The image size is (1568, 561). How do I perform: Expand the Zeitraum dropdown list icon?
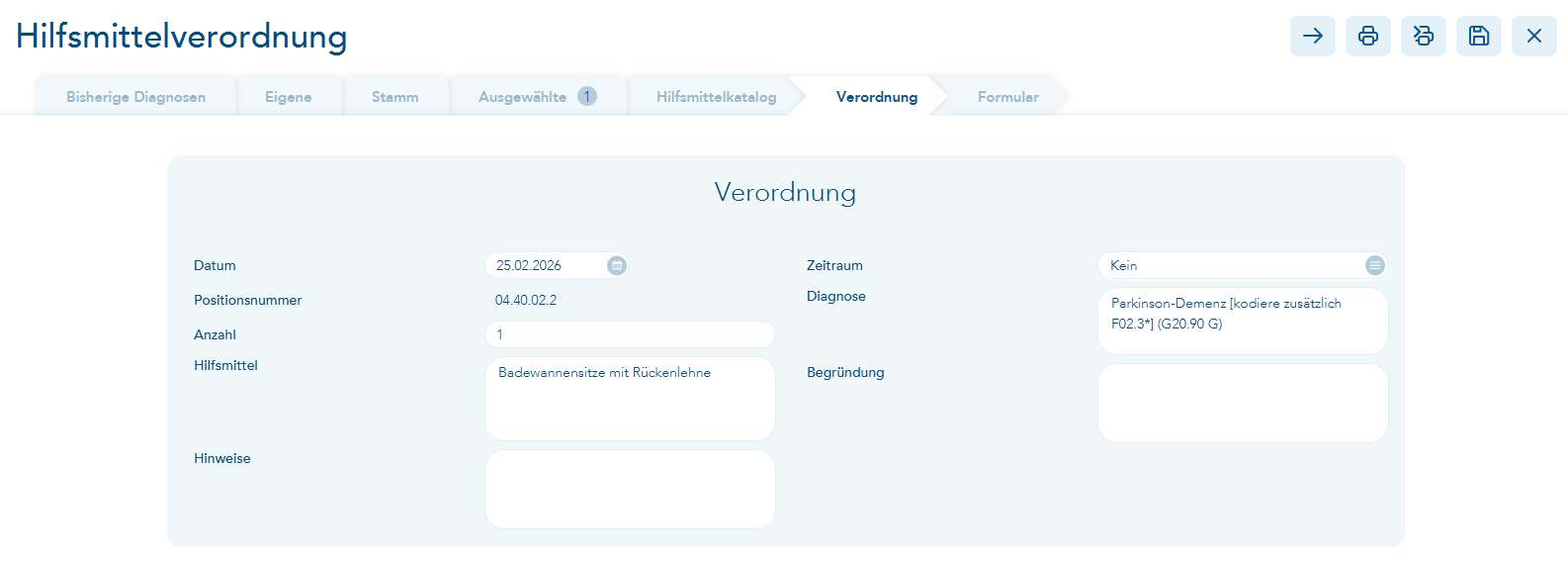1375,265
